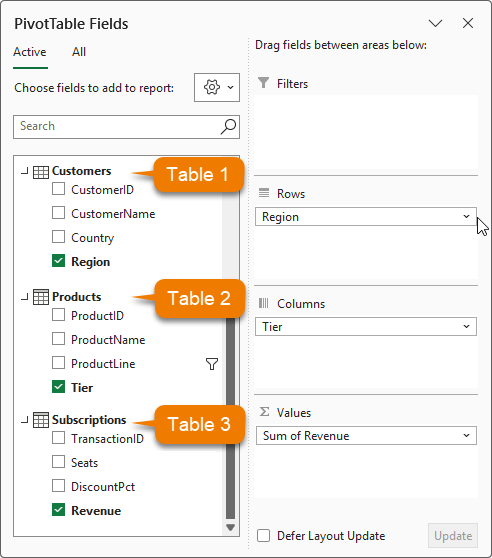
Task: Click the field list scroll down arrow
Action: click(231, 527)
